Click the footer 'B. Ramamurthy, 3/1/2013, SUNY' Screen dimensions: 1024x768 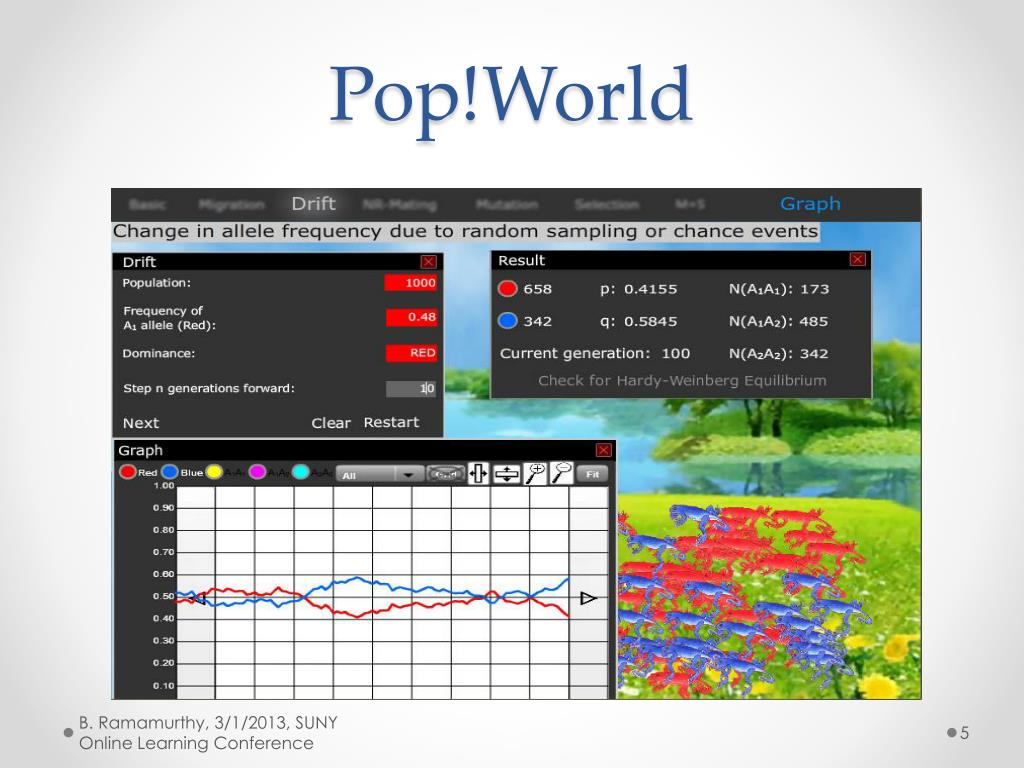(x=208, y=723)
